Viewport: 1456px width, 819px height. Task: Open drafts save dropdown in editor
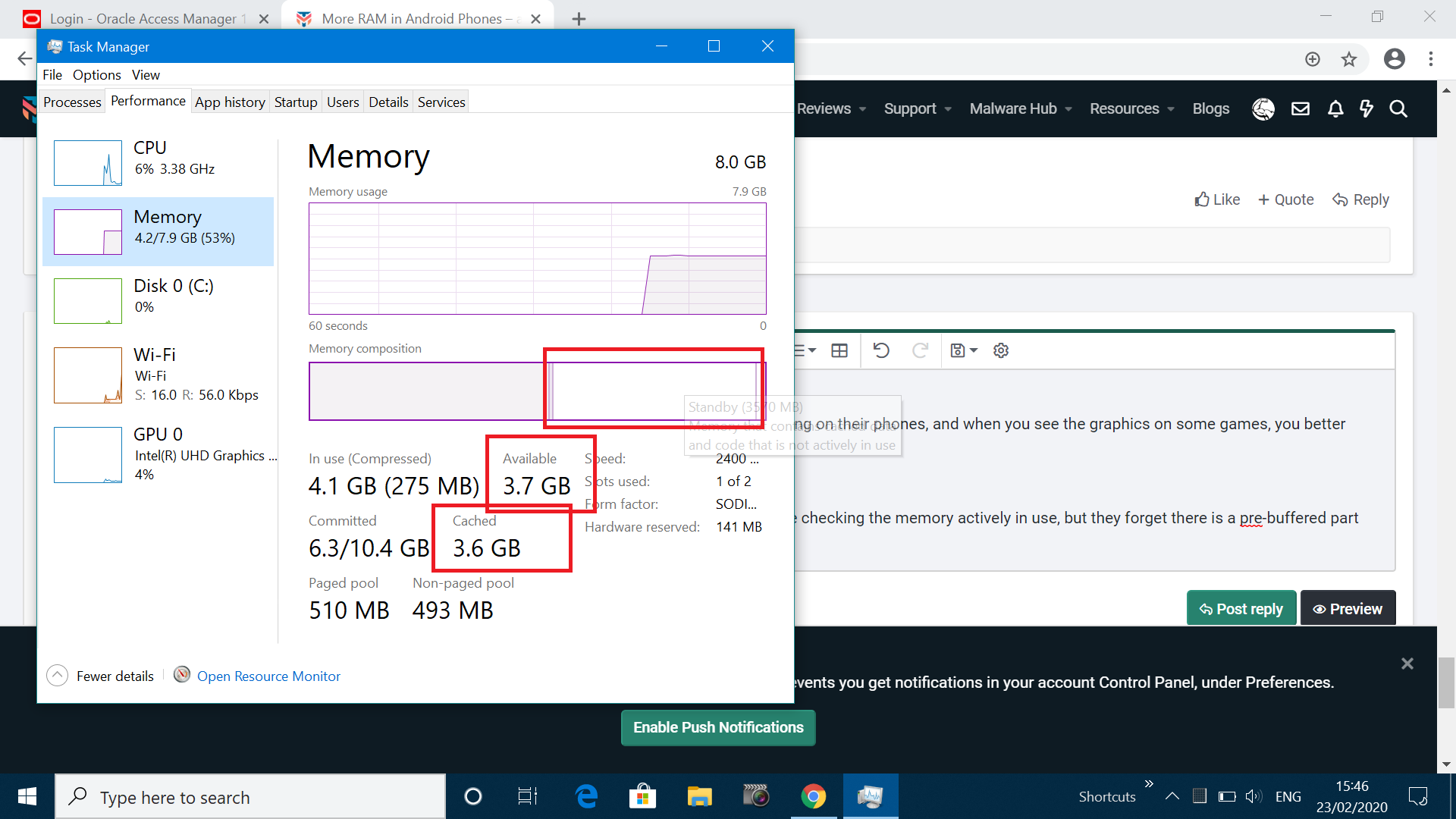[x=964, y=350]
